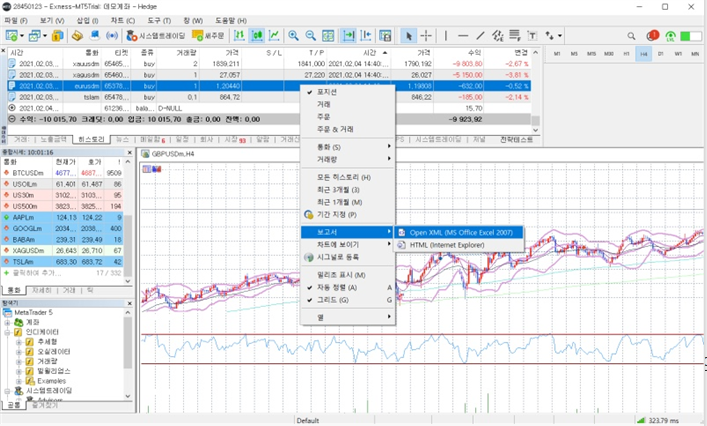707x426 pixels.
Task: Collapse the 인디케이터 tree node
Action: pyautogui.click(x=7, y=332)
